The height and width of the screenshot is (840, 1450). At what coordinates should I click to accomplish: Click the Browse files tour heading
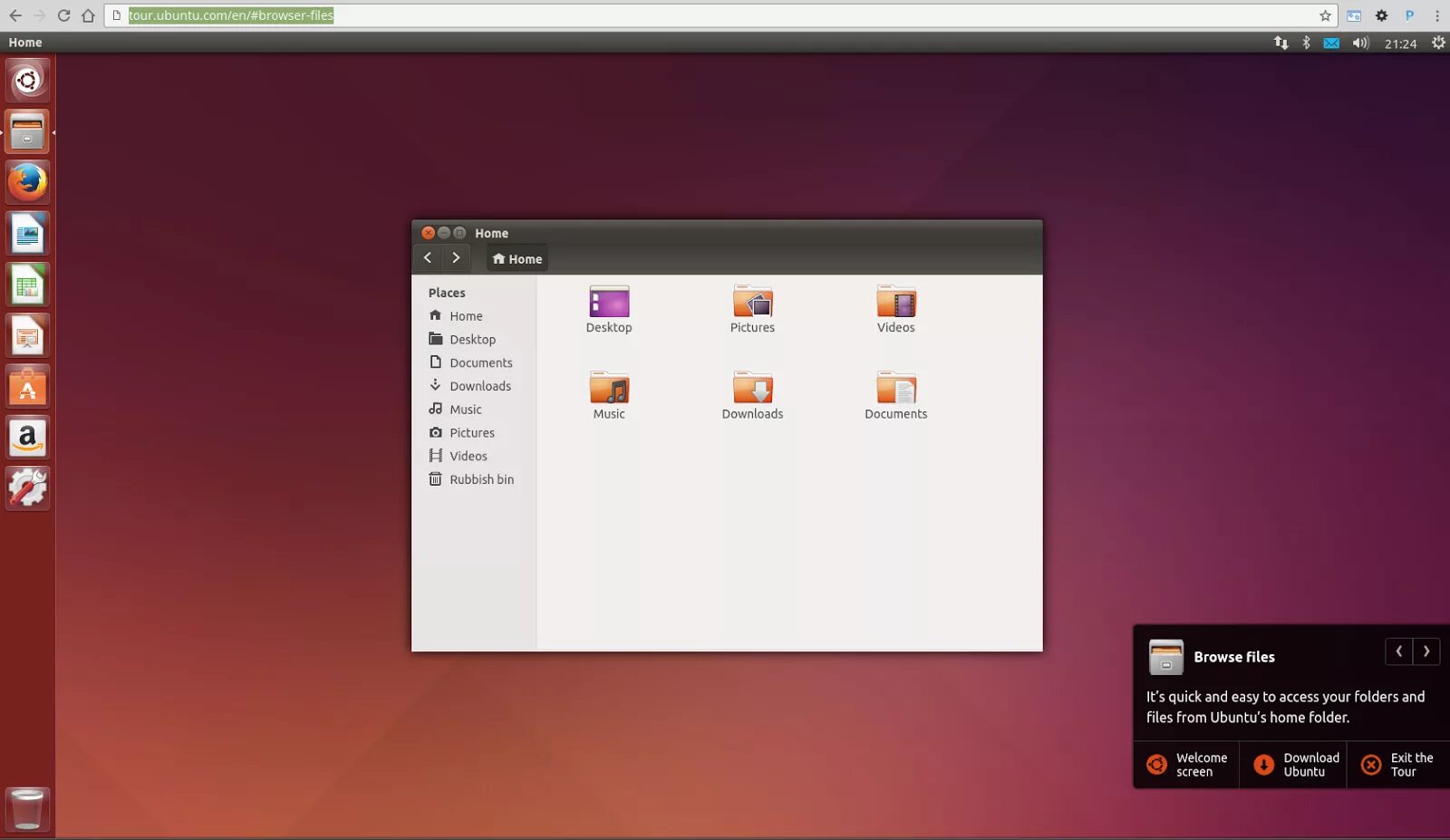click(x=1234, y=657)
